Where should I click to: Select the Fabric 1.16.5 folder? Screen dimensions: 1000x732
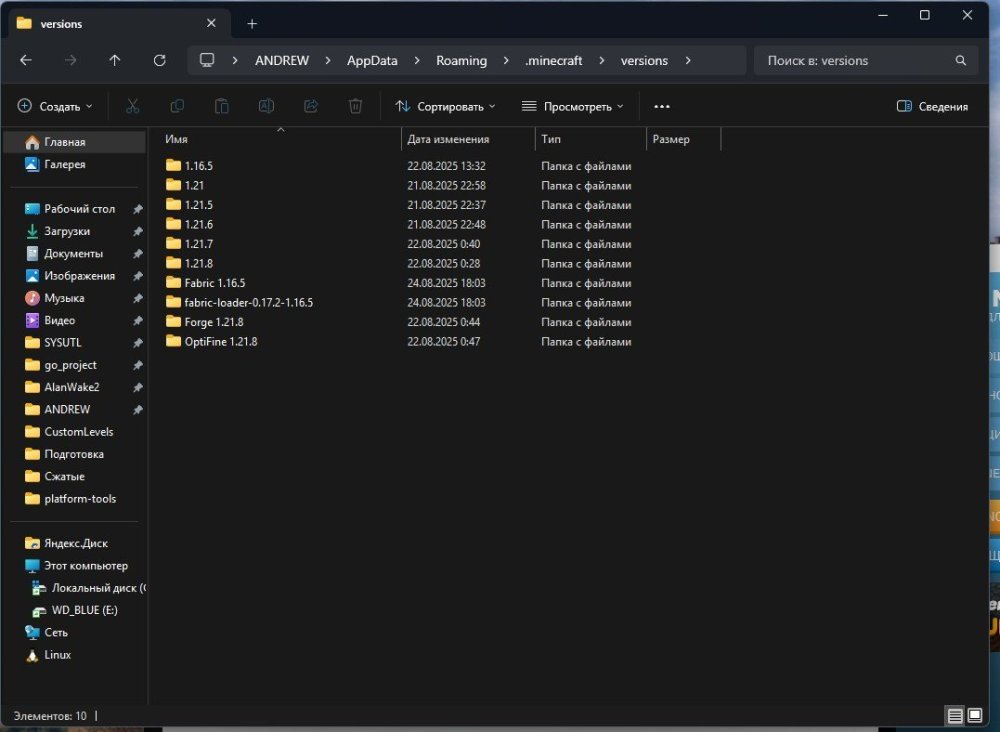click(205, 283)
